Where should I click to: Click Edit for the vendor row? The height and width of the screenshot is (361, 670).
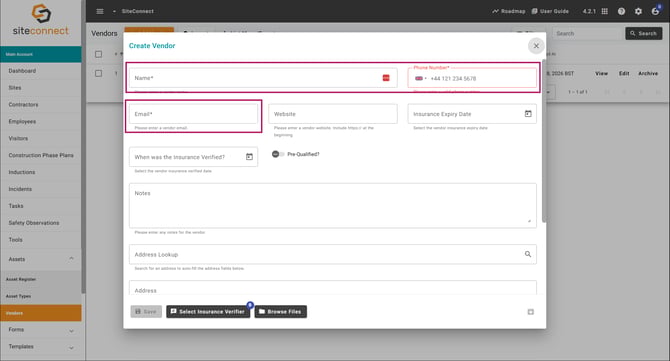click(624, 73)
